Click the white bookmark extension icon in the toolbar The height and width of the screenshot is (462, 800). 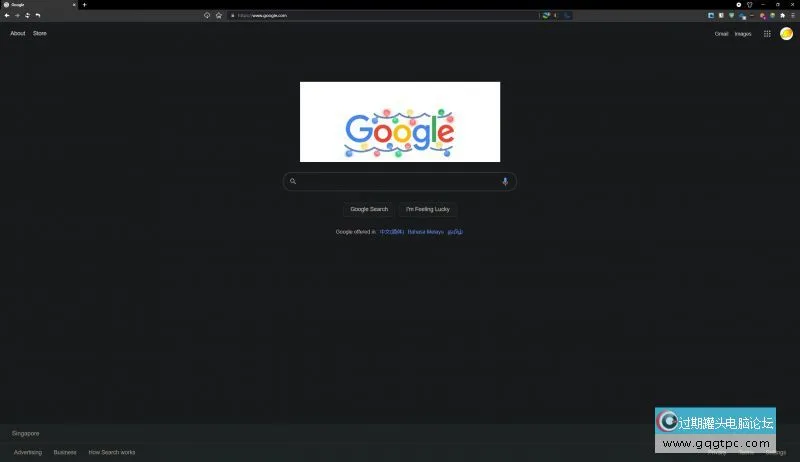point(721,15)
